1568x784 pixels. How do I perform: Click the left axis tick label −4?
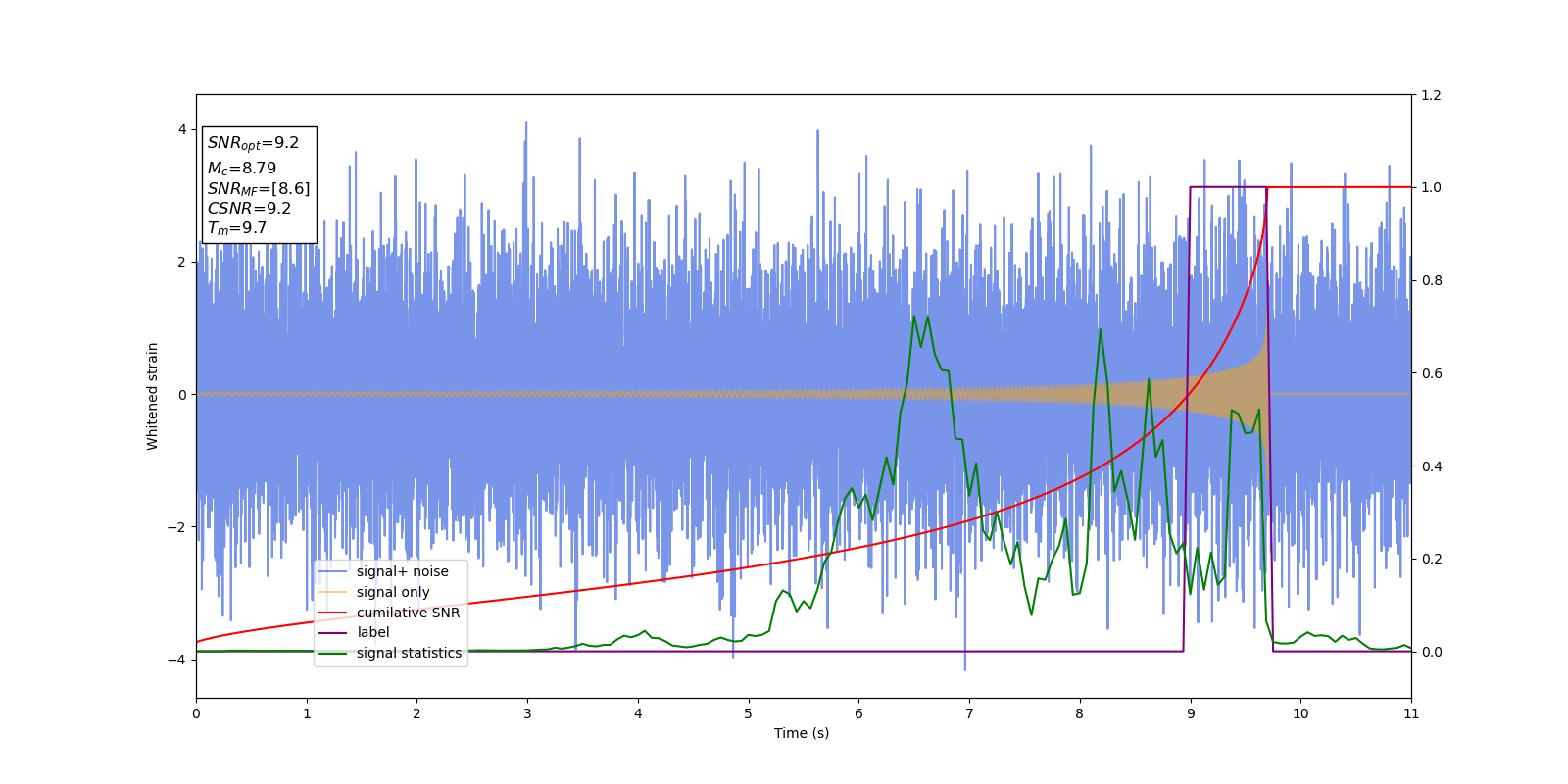point(176,660)
